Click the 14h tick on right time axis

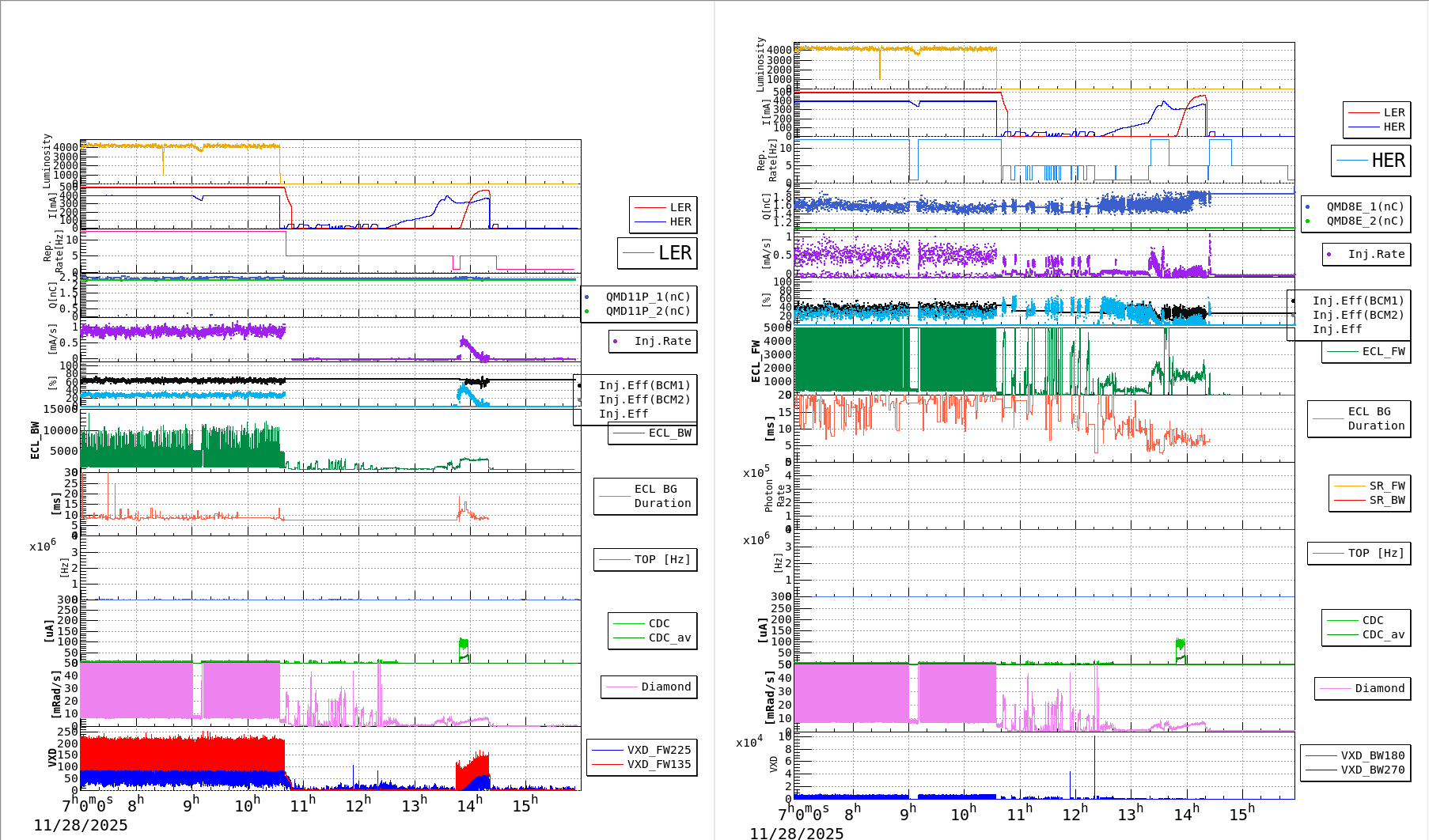[x=1185, y=815]
